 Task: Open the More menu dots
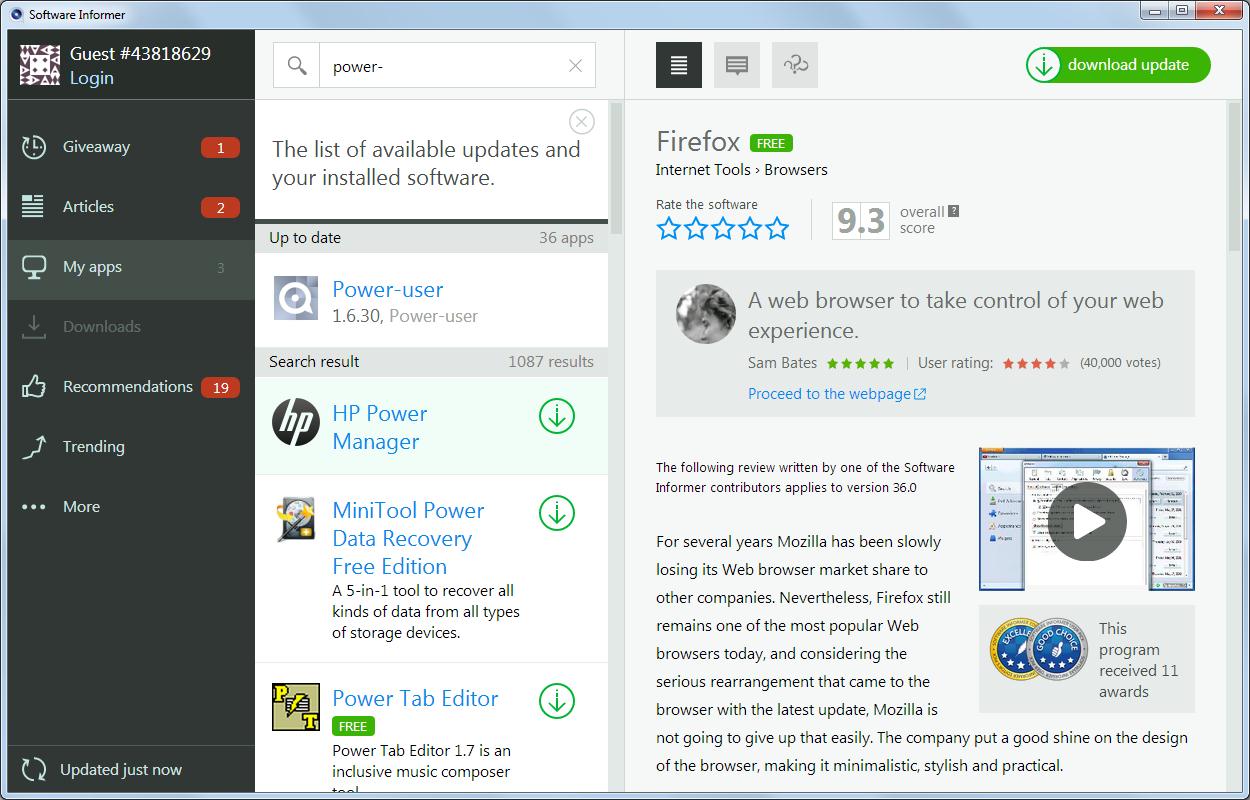(34, 507)
